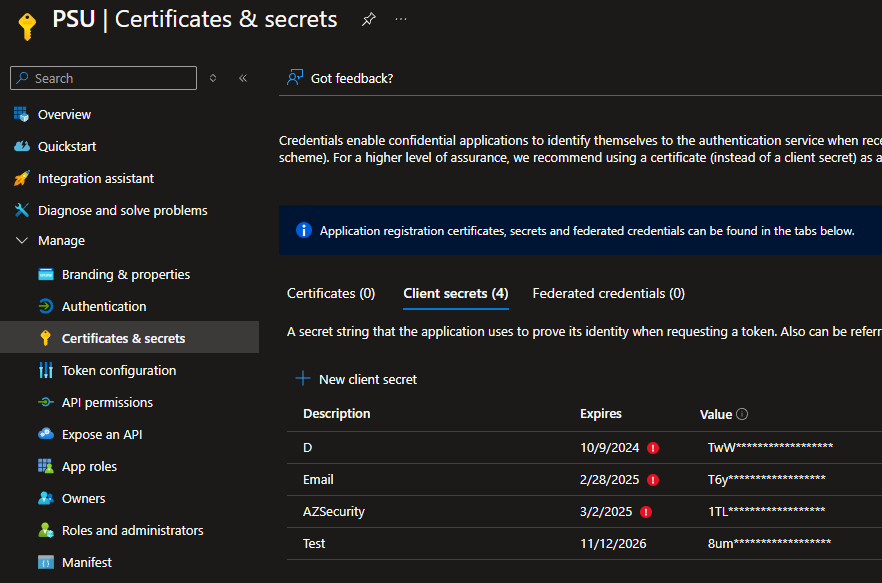The height and width of the screenshot is (583, 882).
Task: Click the Manifest icon
Action: tap(46, 562)
